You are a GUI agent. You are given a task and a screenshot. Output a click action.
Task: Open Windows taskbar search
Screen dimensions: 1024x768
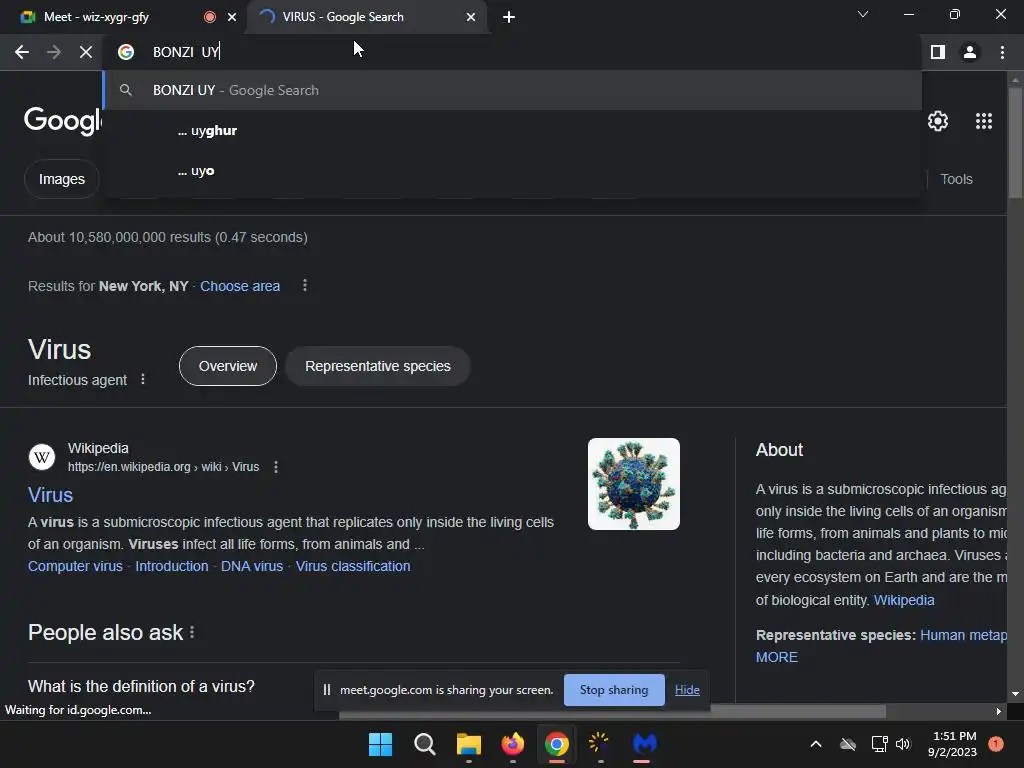(x=424, y=744)
